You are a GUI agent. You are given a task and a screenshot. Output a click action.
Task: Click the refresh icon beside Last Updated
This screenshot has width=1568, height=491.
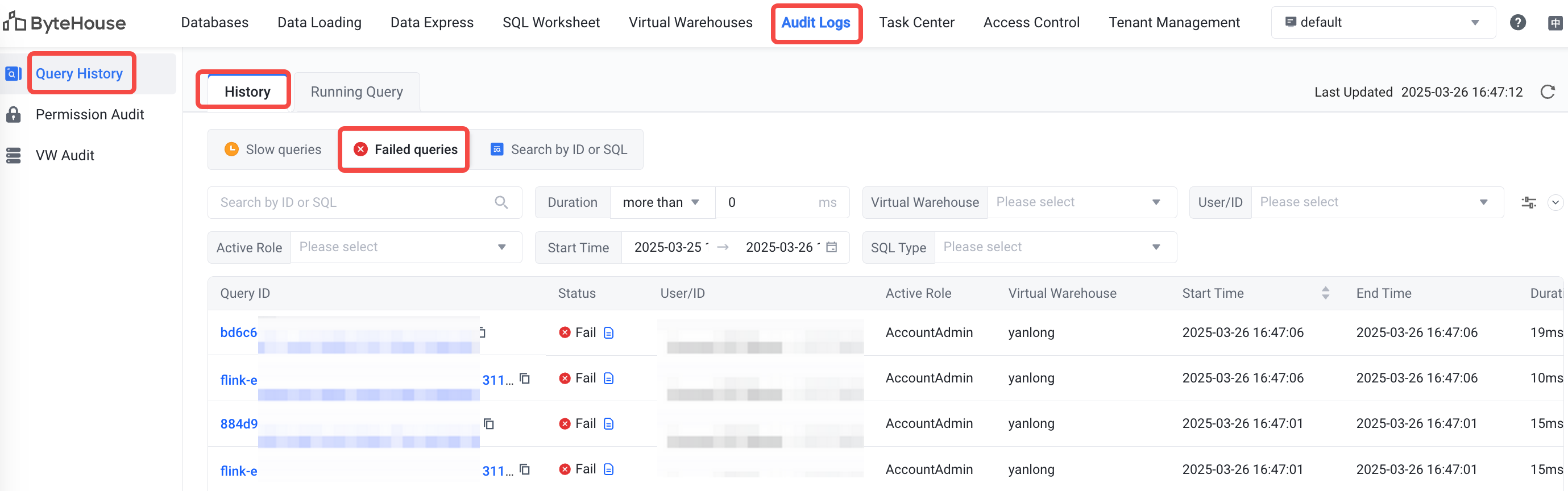1548,92
